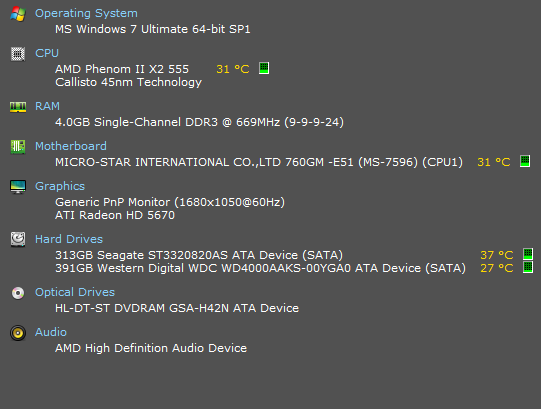This screenshot has width=541, height=409.
Task: Open the Hard Drives section heading
Action: click(69, 239)
